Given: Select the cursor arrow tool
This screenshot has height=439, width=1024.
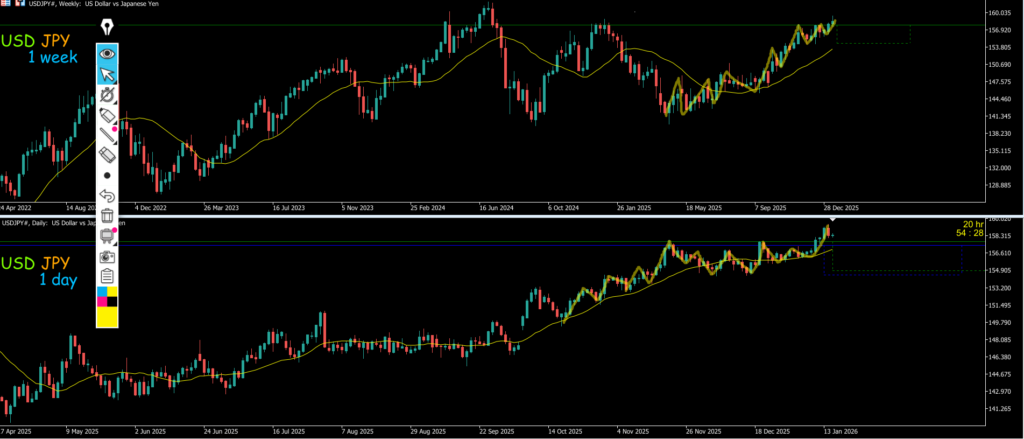Looking at the screenshot, I should [107, 74].
